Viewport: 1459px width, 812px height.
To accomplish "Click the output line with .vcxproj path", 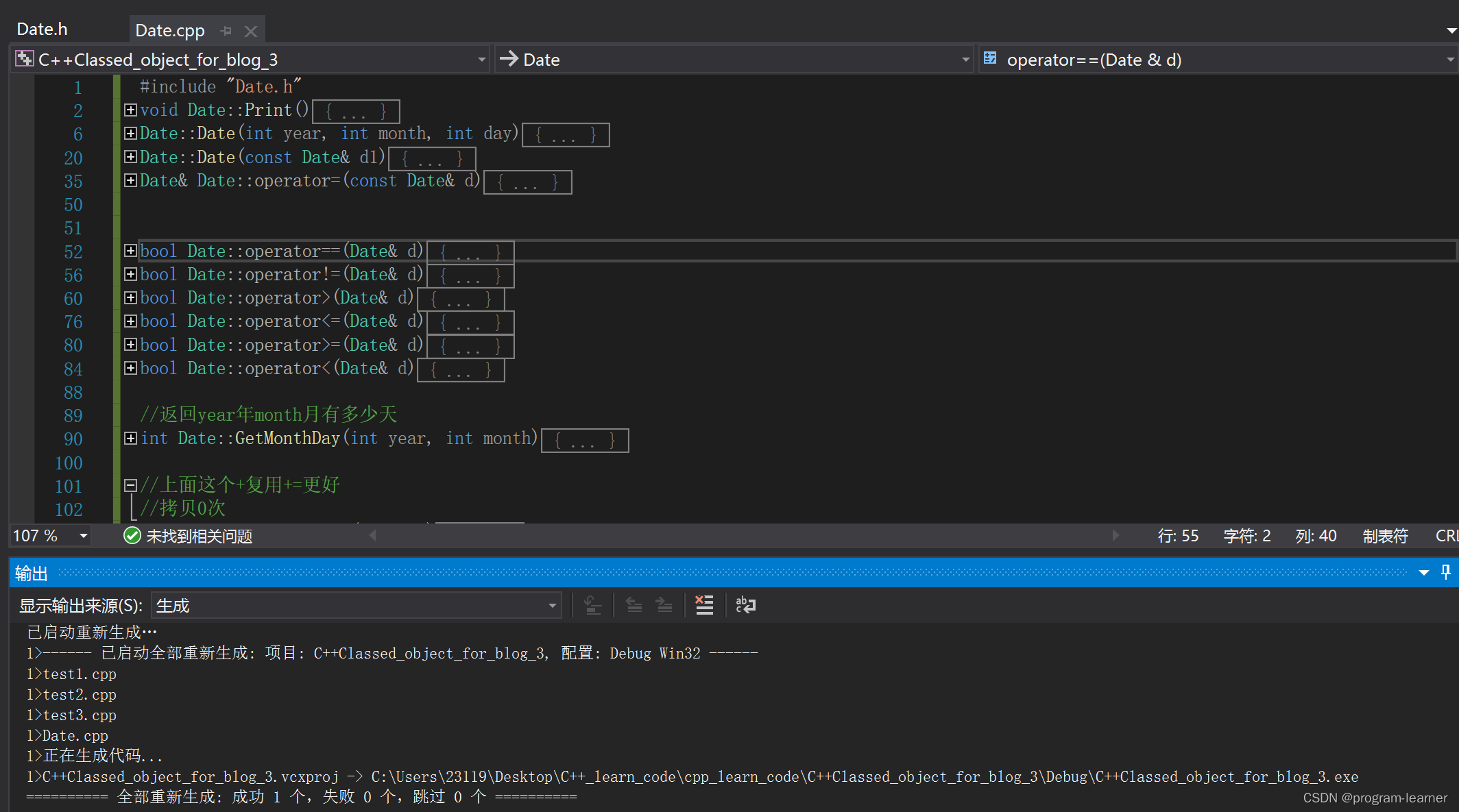I will tap(692, 777).
